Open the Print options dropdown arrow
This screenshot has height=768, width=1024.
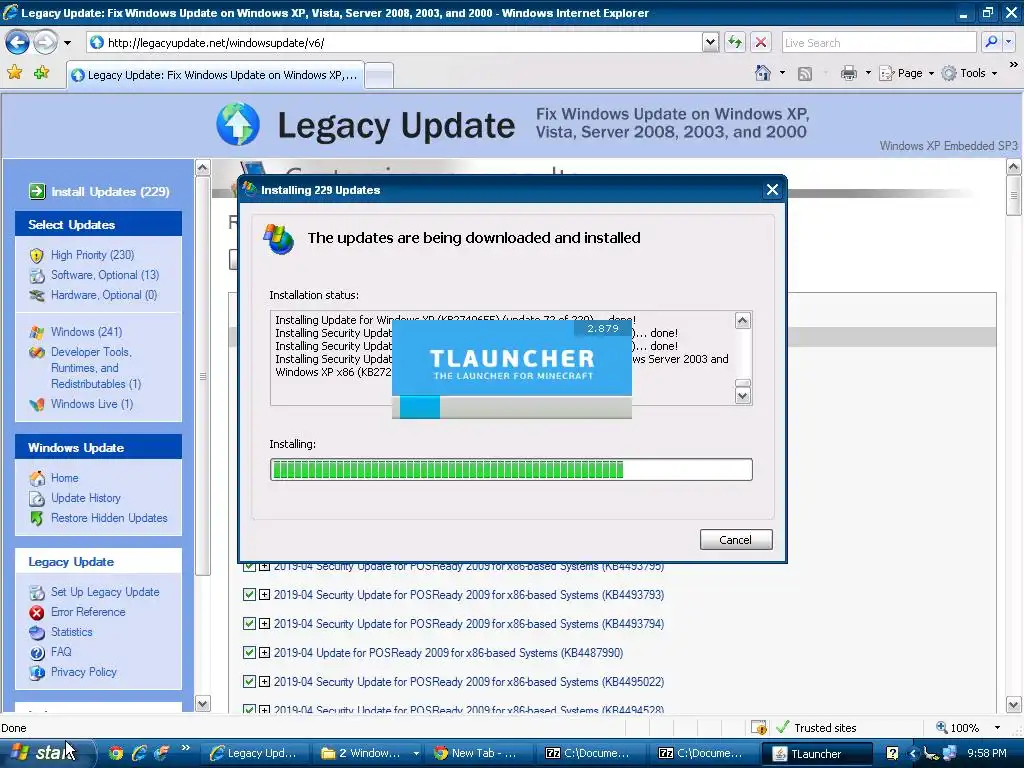coord(868,73)
